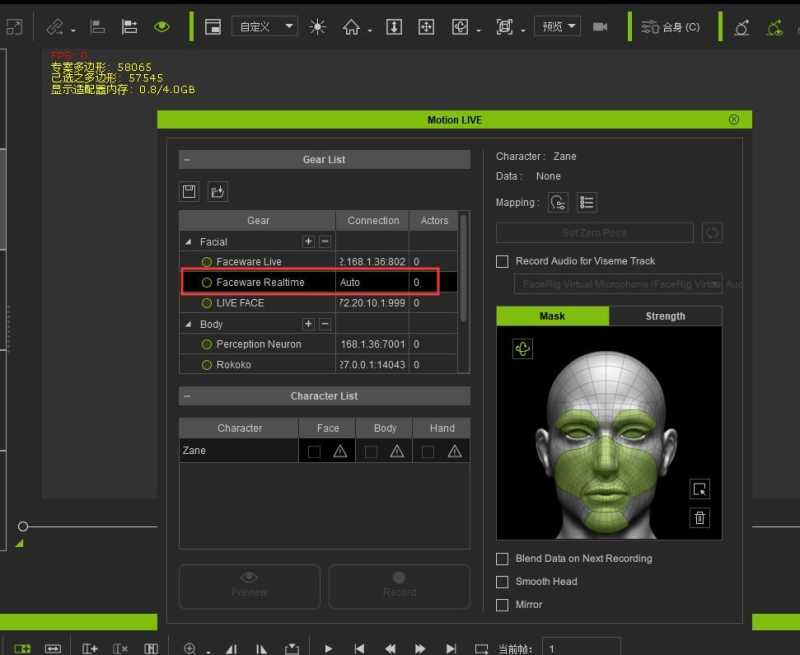This screenshot has height=655, width=800.
Task: Click the select-all icon in mask panel
Action: [x=700, y=489]
